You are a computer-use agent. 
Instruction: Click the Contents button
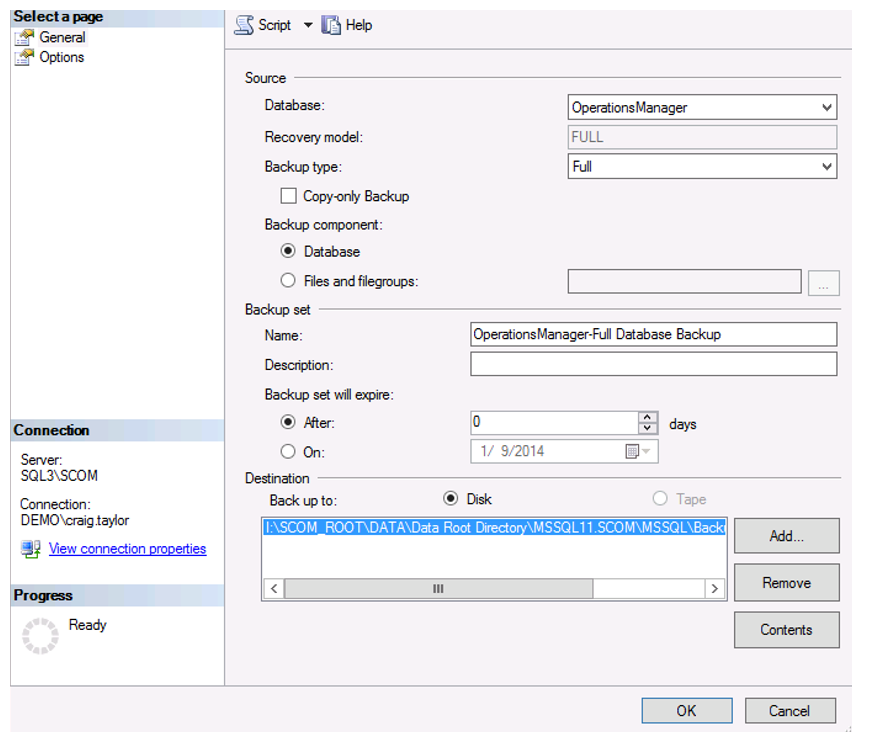pos(787,630)
